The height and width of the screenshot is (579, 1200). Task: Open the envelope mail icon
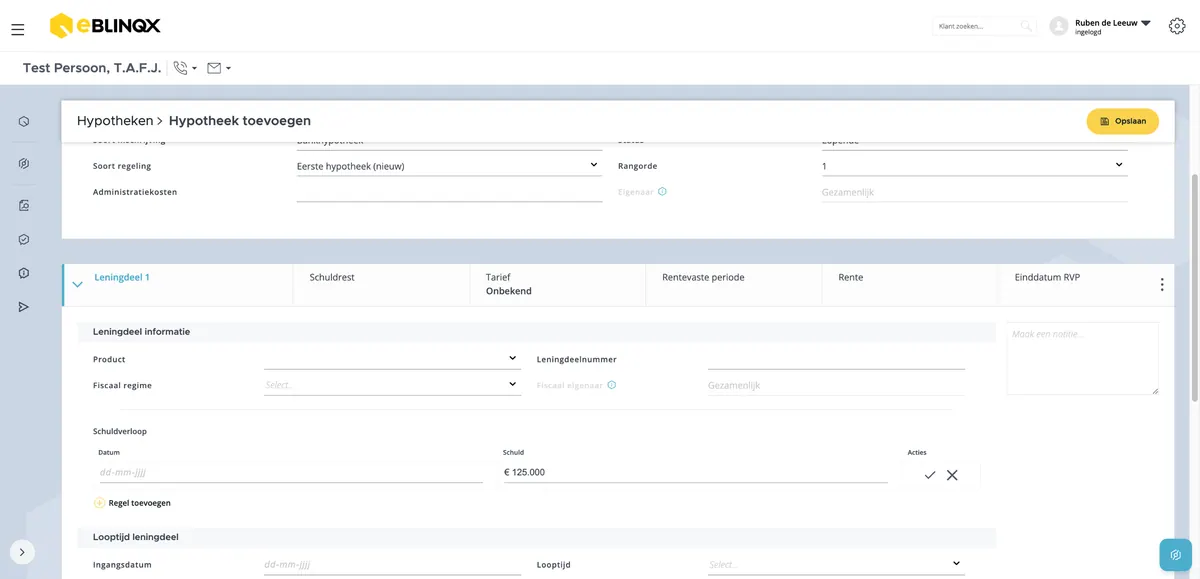[x=214, y=68]
